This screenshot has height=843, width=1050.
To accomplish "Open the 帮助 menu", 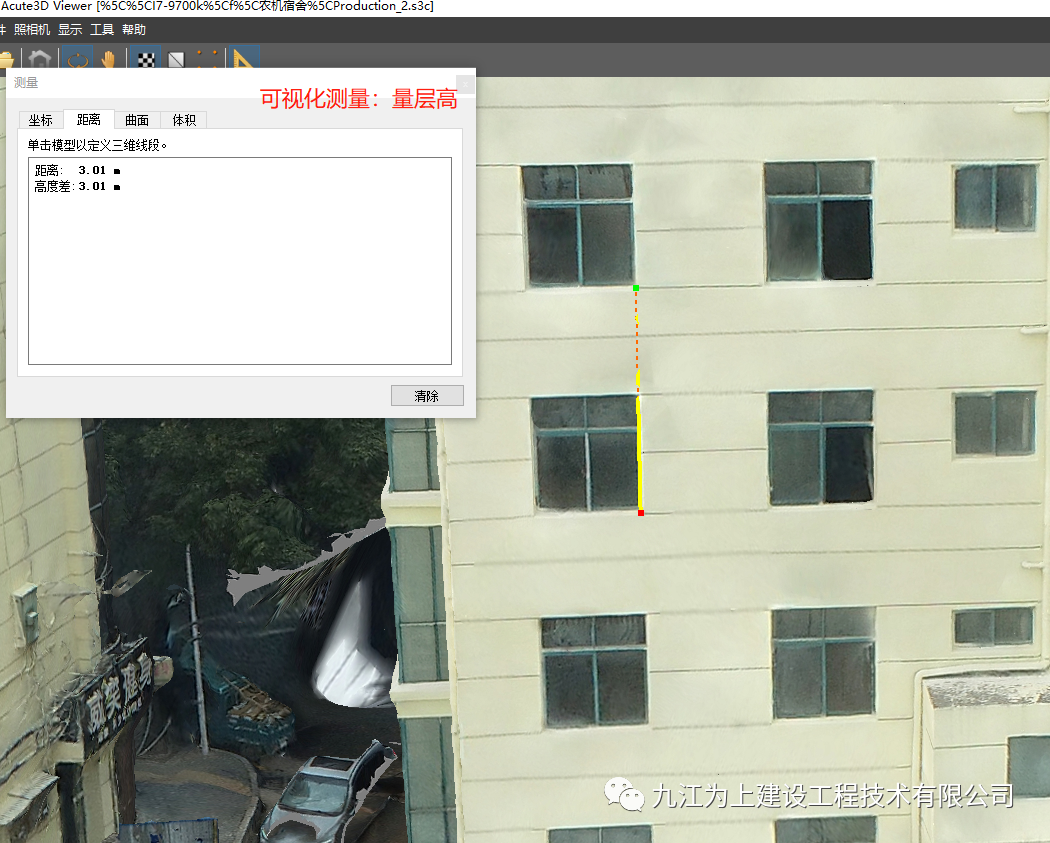I will tap(134, 30).
